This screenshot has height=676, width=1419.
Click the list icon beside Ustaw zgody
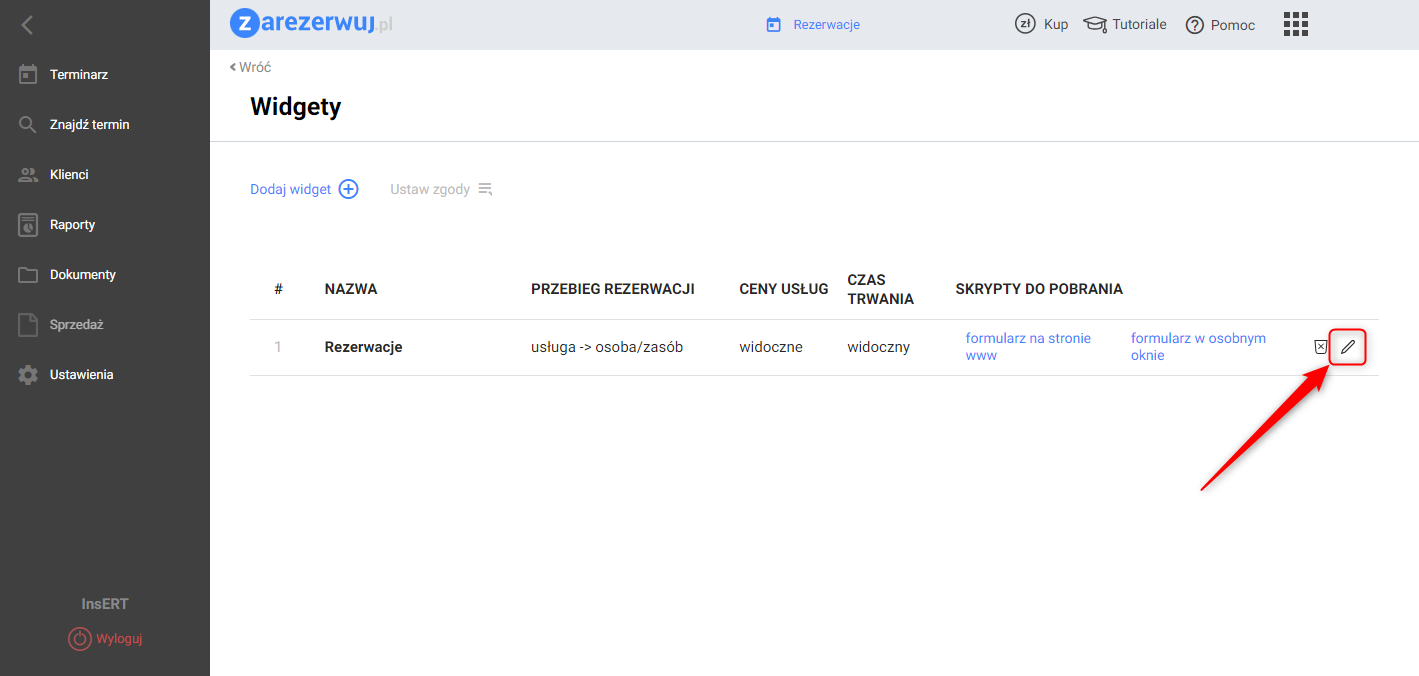click(x=485, y=189)
